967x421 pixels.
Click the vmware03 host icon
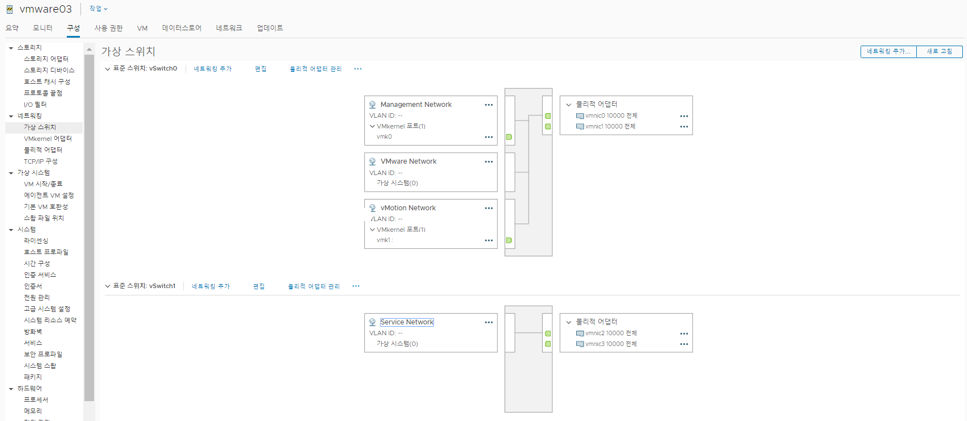(x=10, y=9)
